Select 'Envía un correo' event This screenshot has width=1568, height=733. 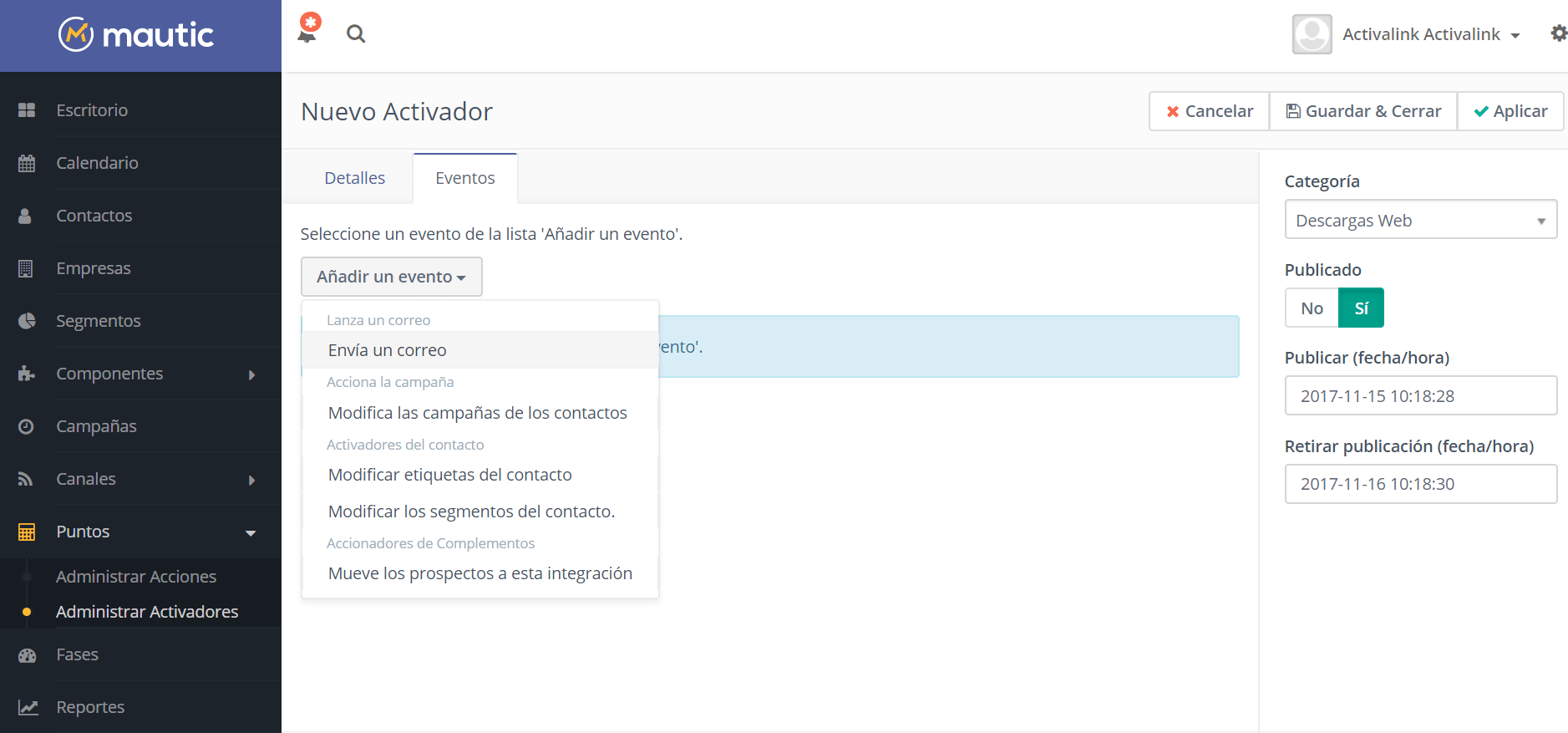pyautogui.click(x=388, y=350)
